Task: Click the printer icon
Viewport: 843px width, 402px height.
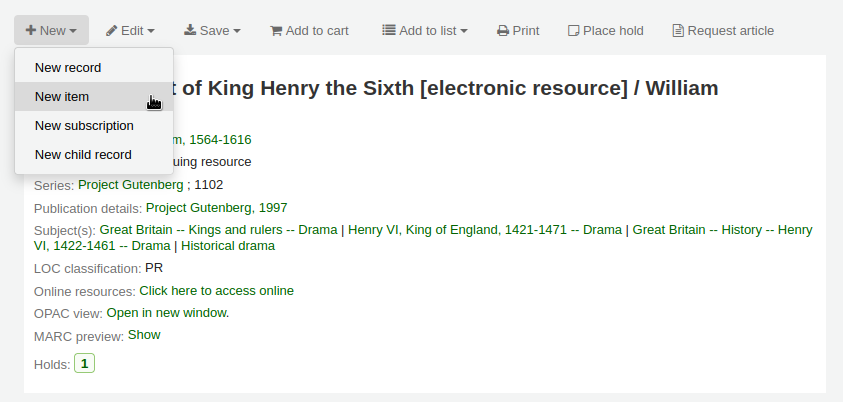Action: click(503, 31)
